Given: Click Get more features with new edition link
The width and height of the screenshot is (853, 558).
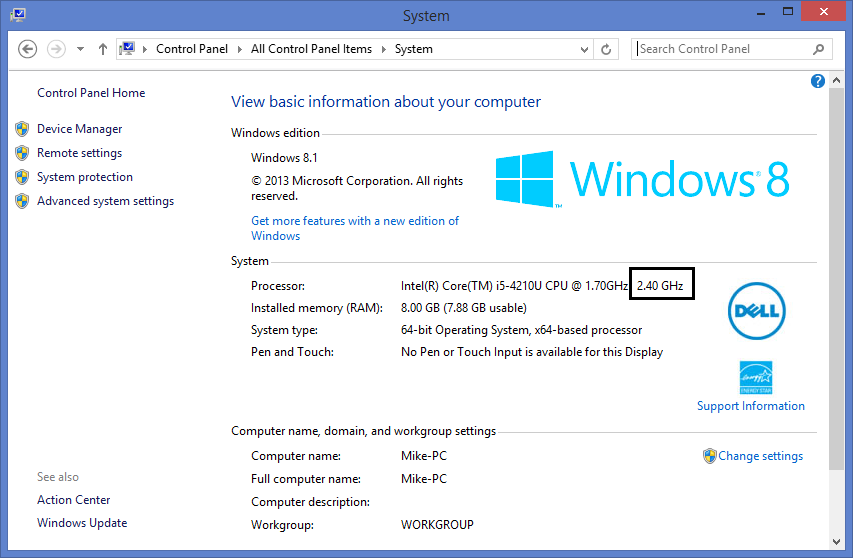Looking at the screenshot, I should click(x=355, y=228).
